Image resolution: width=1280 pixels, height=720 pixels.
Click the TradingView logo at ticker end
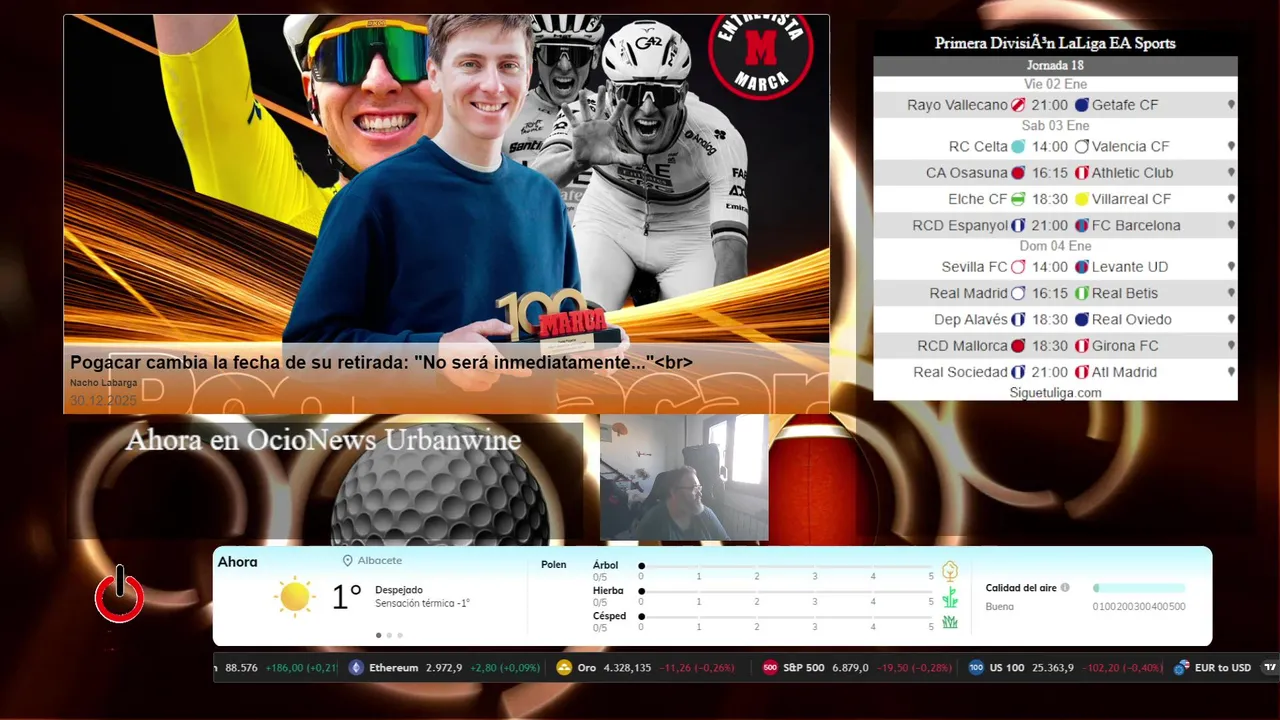1270,668
